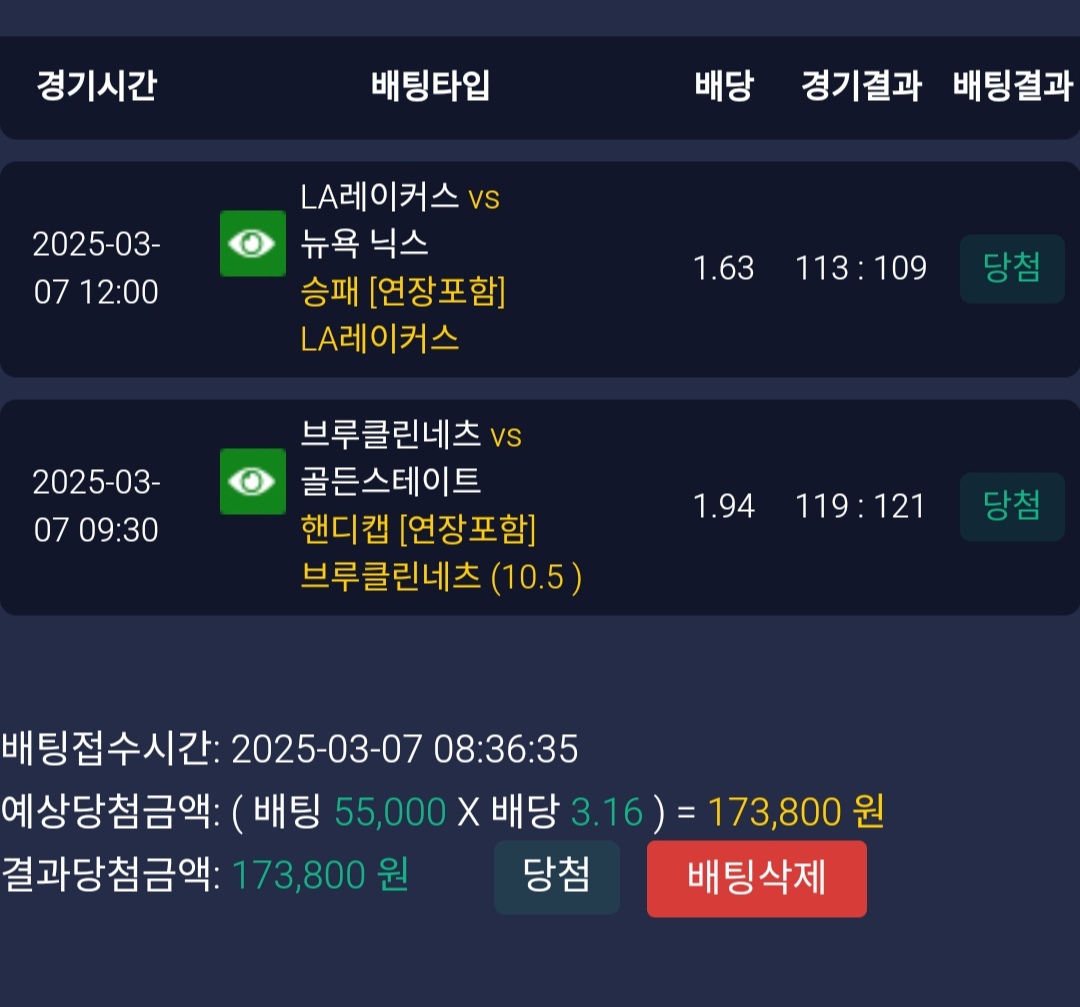The width and height of the screenshot is (1080, 1007).
Task: Click the 핸디캡 [연장포함] bet type label
Action: 418,529
